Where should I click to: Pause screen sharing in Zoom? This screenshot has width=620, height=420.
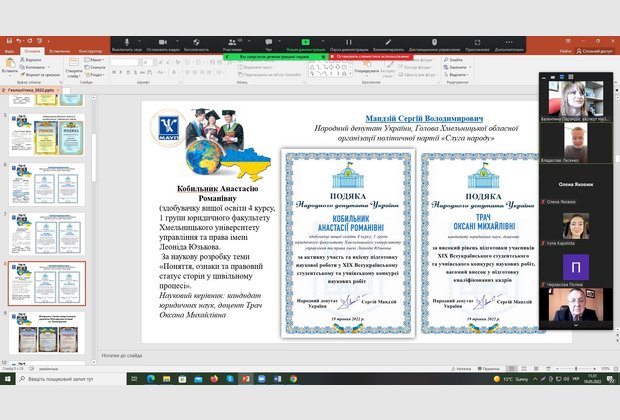[344, 46]
